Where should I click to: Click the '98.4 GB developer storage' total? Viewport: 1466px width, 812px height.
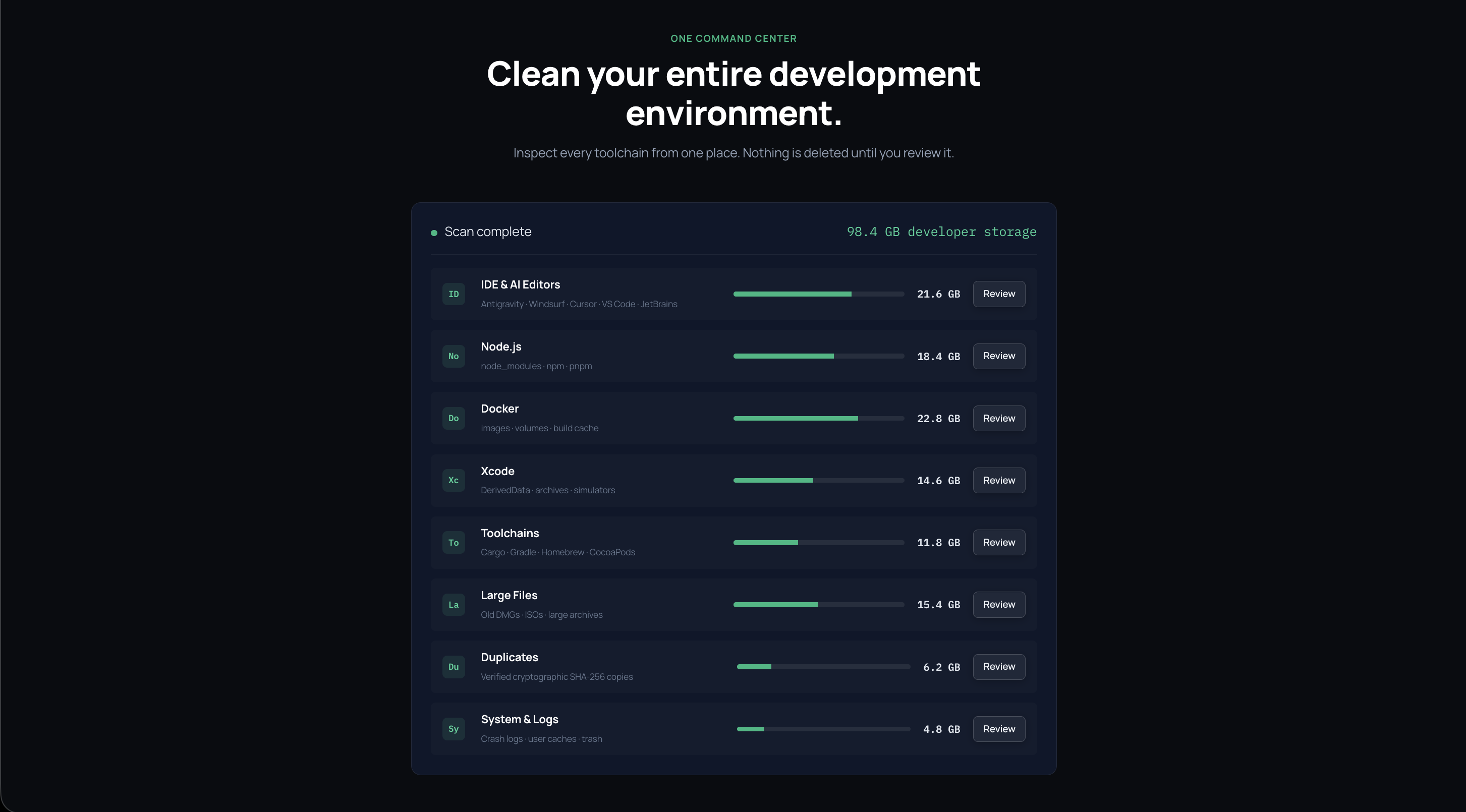click(942, 232)
